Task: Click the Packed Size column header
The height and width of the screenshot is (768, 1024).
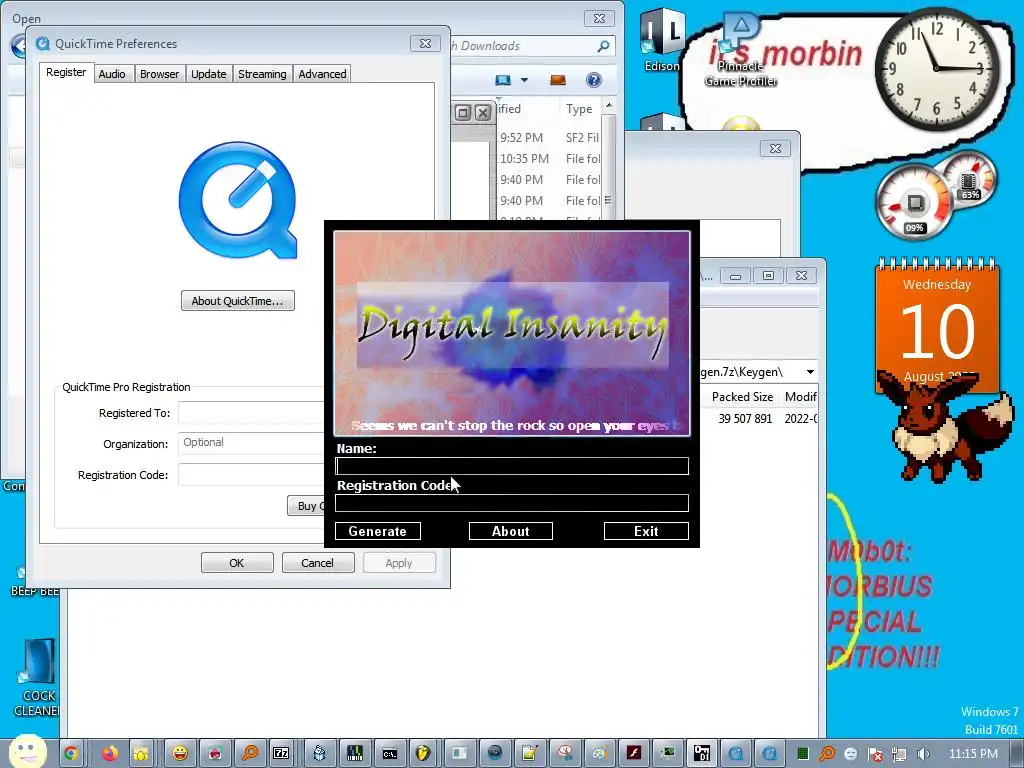Action: pos(742,397)
